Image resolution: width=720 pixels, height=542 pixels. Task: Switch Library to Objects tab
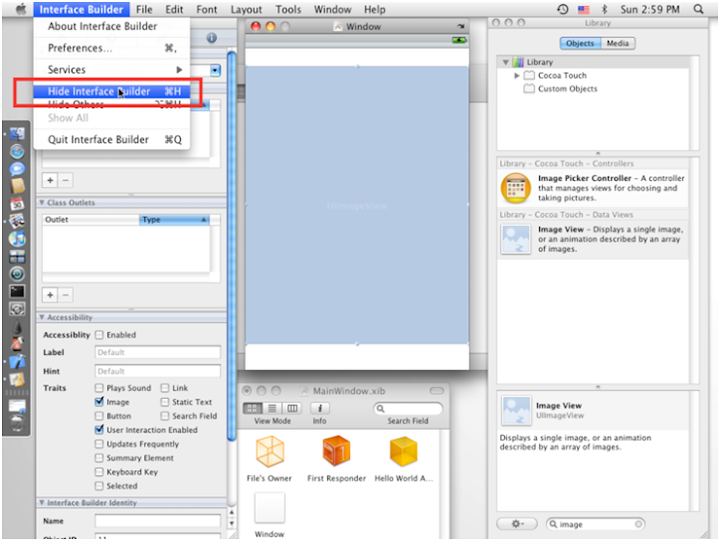[x=580, y=43]
